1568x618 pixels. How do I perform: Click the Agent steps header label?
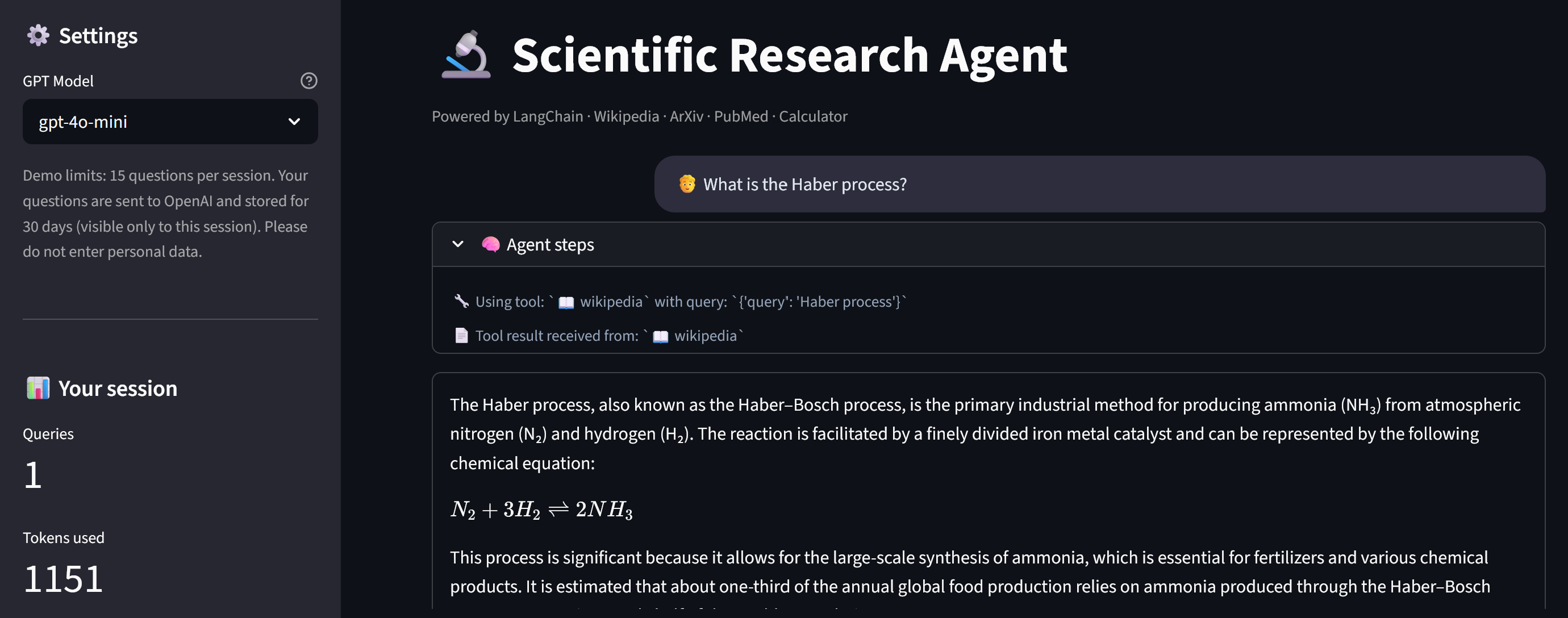(551, 245)
